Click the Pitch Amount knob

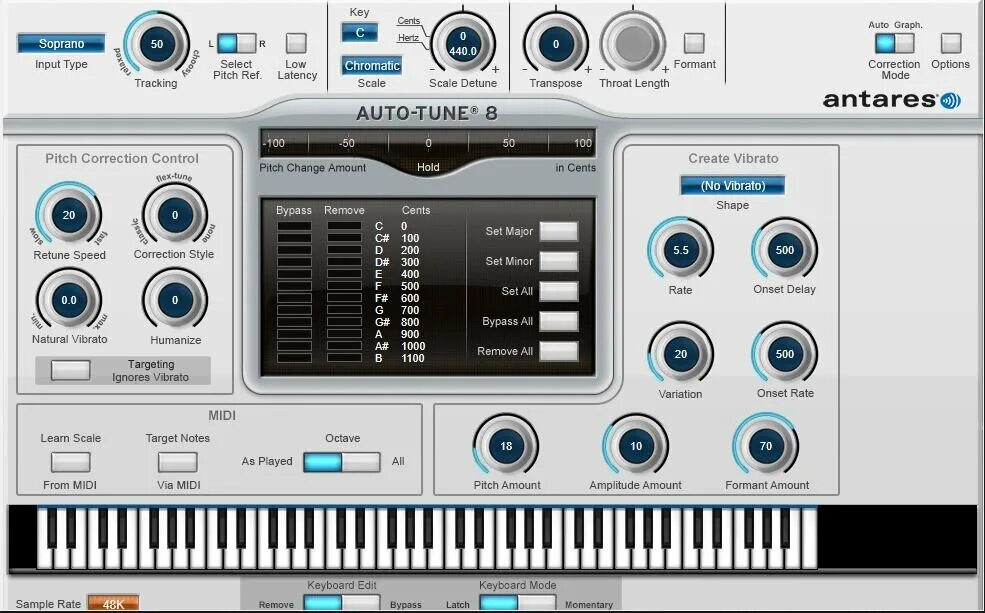tap(506, 446)
